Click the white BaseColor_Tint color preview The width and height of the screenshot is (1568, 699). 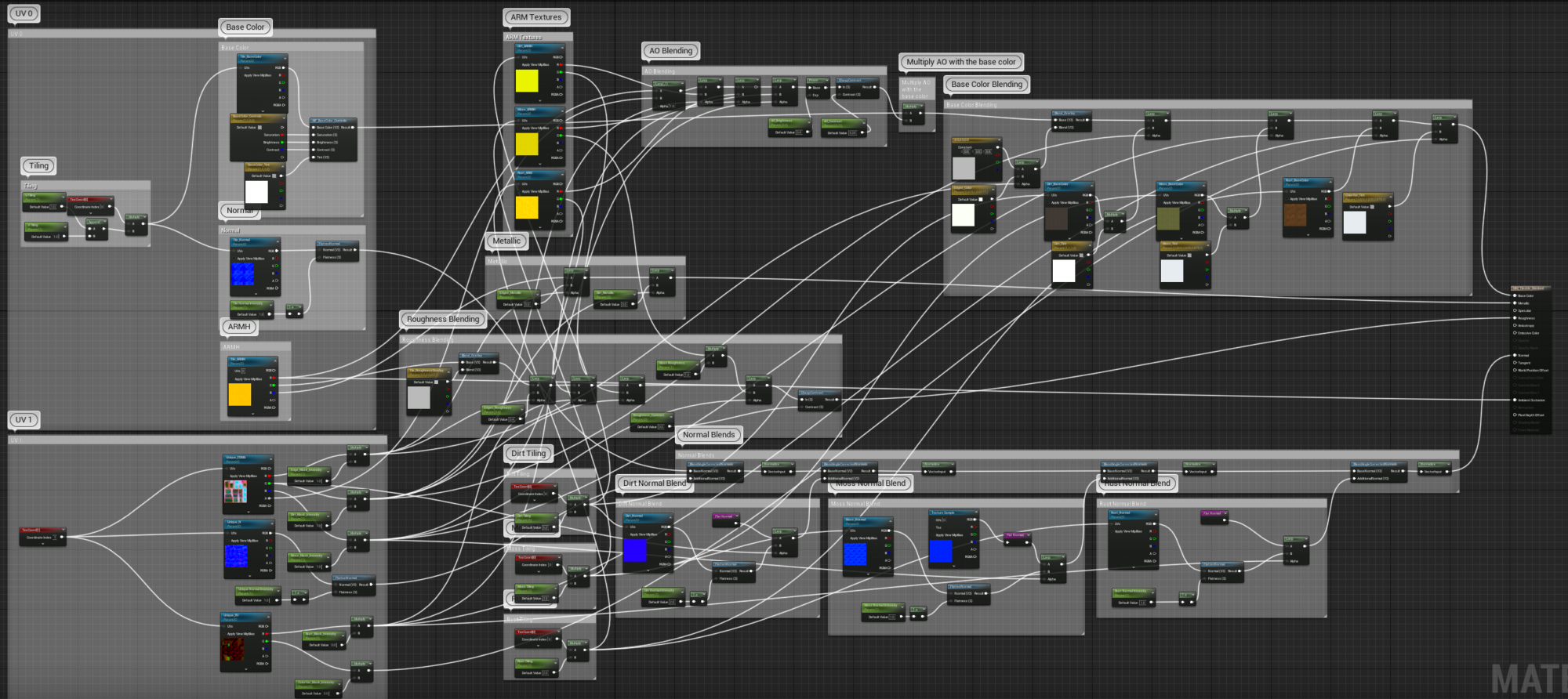[x=256, y=192]
